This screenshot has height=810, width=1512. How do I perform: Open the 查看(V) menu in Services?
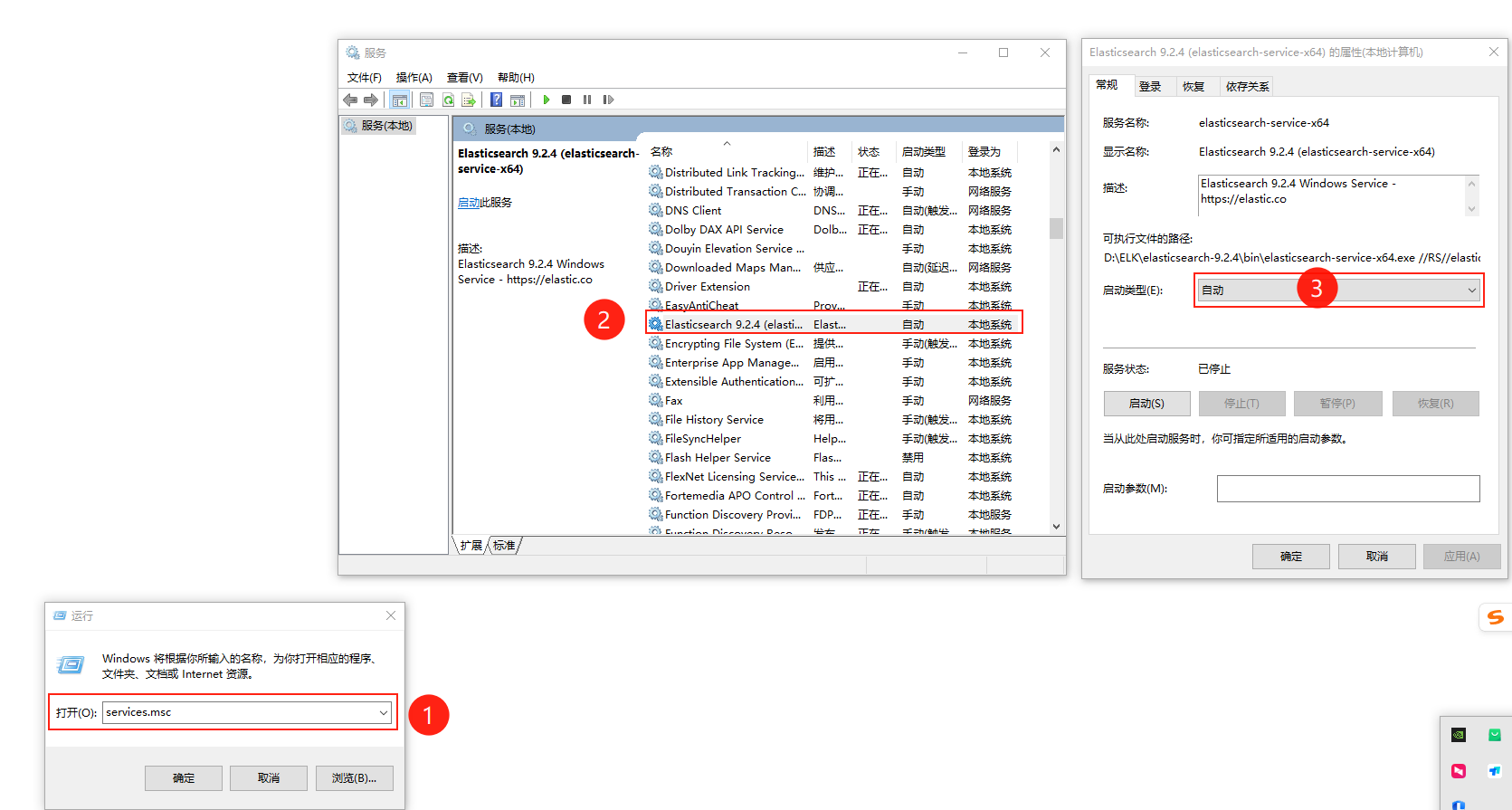click(x=464, y=78)
